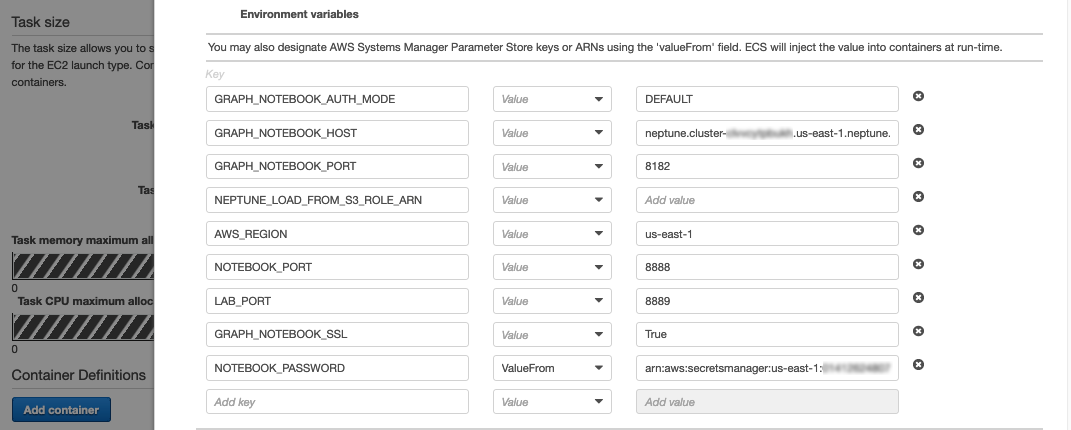Open the ValueFrom dropdown for NOTEBOOK_PASSWORD
Screen dimensions: 1071x430
(551, 368)
